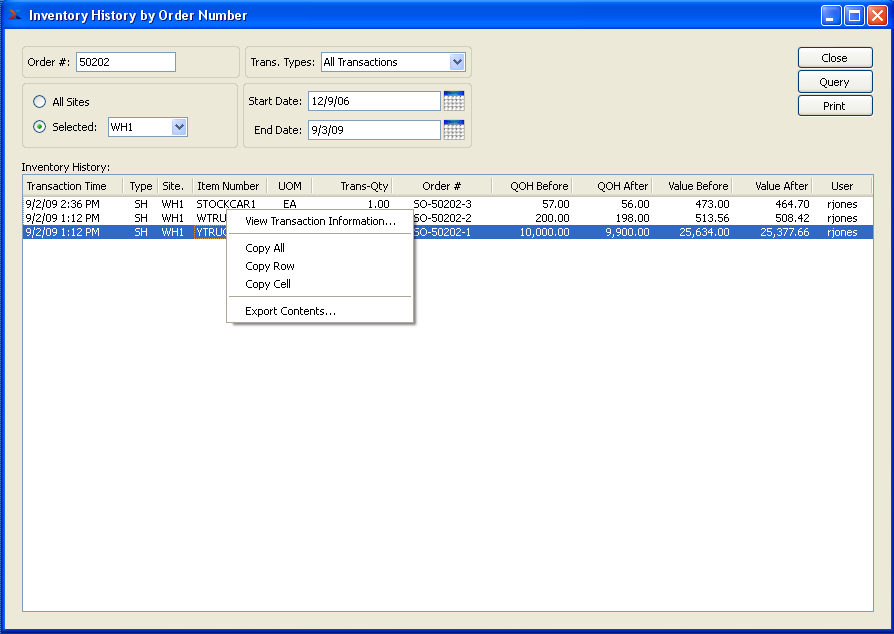The width and height of the screenshot is (894, 634).
Task: Click the xTuple app icon in title bar
Action: (15, 15)
